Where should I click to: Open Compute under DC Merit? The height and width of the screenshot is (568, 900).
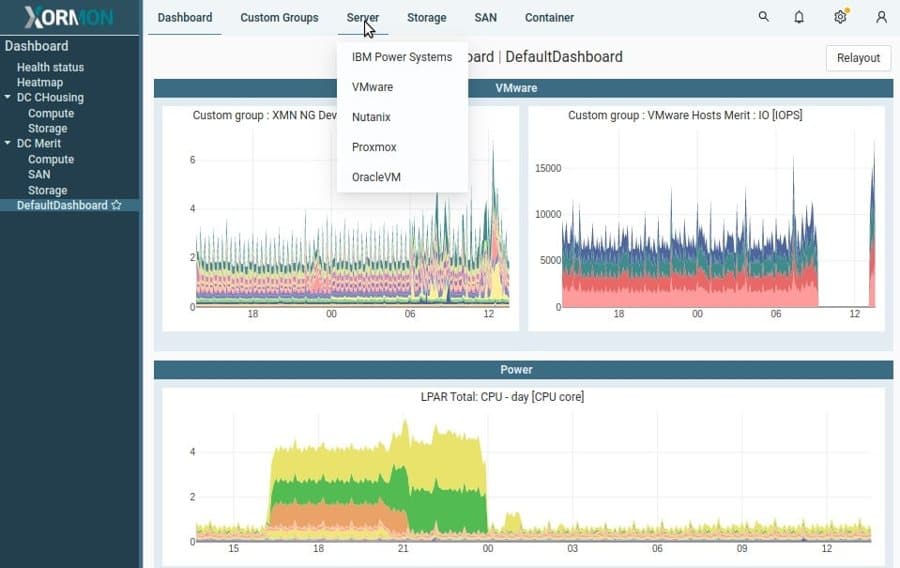[51, 159]
